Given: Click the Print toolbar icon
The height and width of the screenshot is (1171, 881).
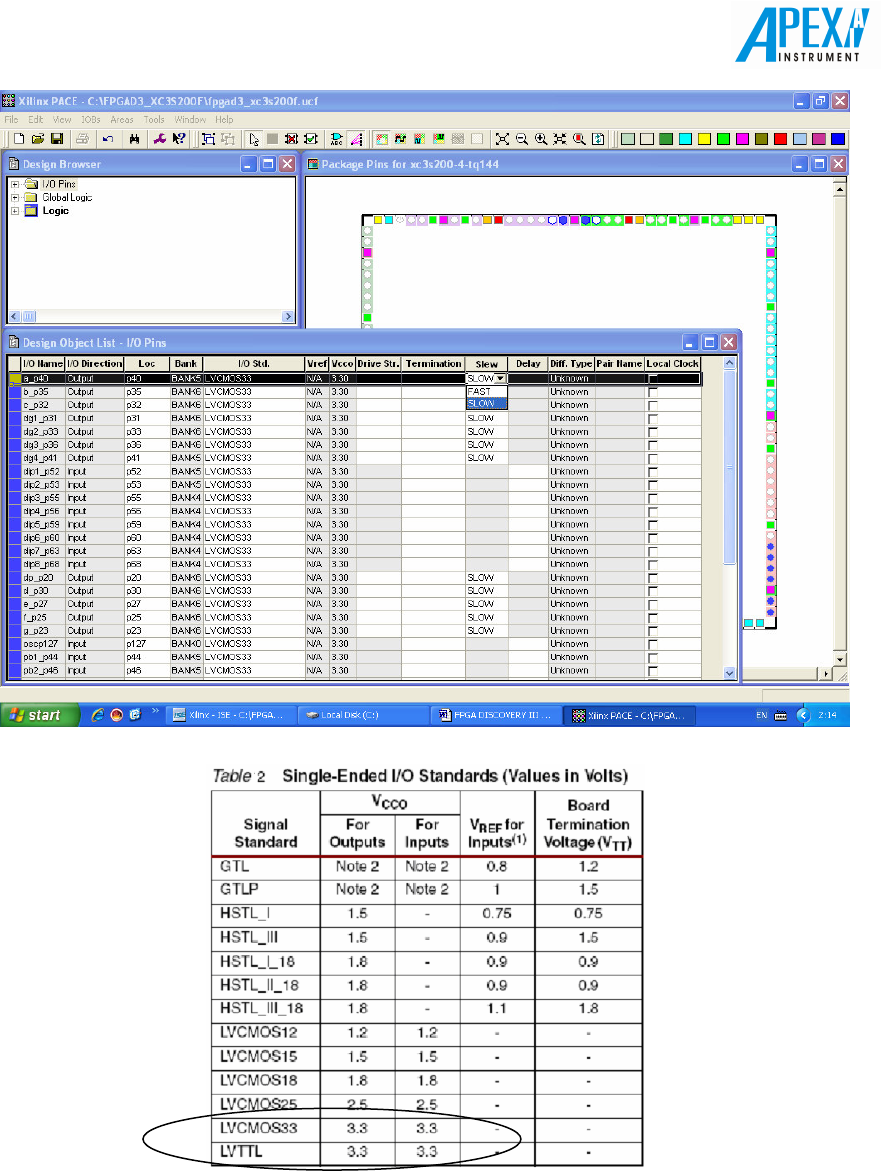Looking at the screenshot, I should click(x=83, y=139).
